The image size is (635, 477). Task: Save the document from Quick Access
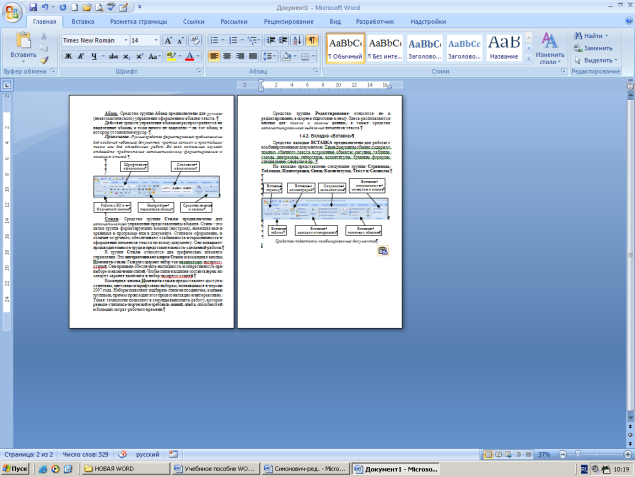[x=33, y=7]
